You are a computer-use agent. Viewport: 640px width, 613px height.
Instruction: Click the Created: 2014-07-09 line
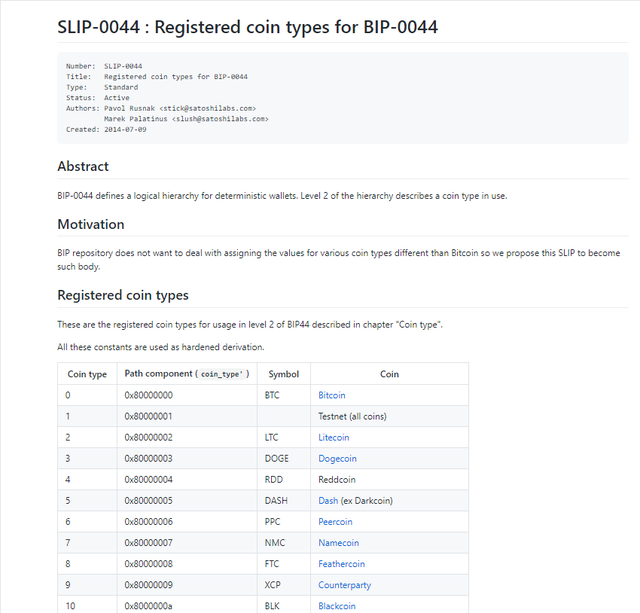106,129
